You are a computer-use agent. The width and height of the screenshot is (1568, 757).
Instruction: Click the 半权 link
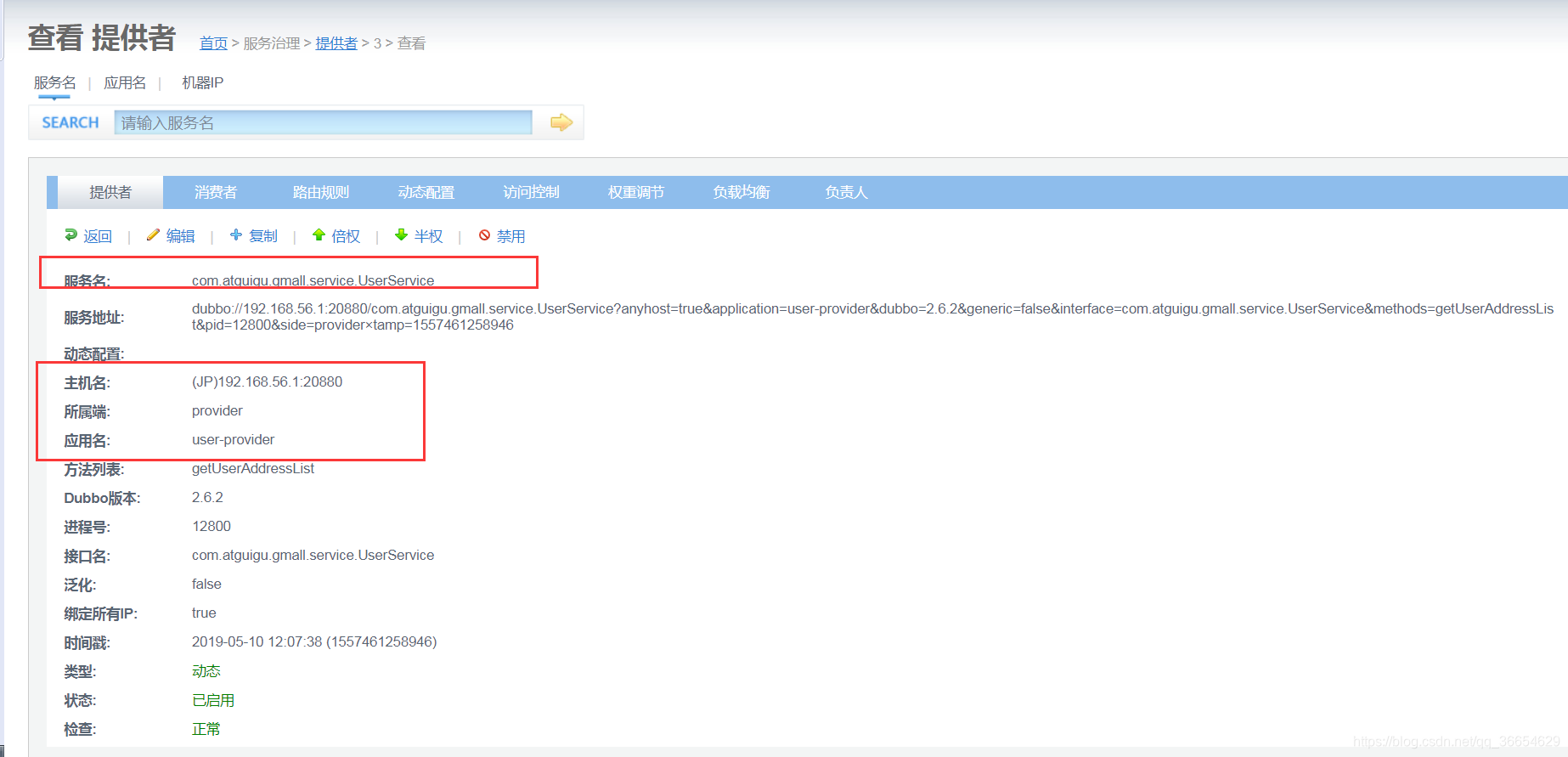429,236
